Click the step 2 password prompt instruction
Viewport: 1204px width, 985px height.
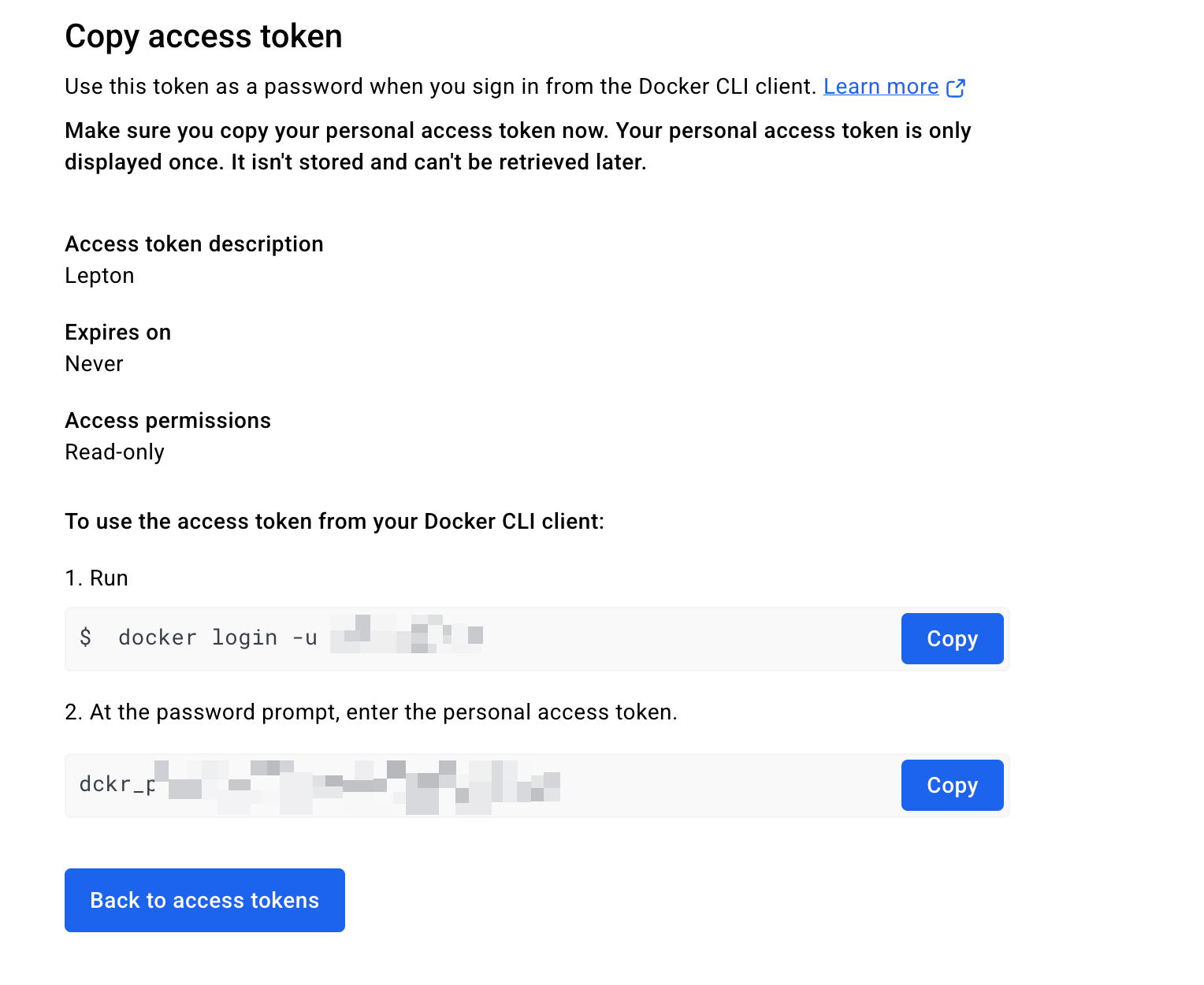pyautogui.click(x=371, y=712)
